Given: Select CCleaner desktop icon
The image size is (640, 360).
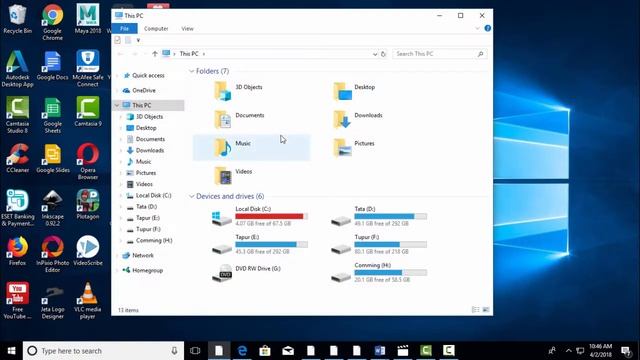Looking at the screenshot, I should (x=17, y=158).
